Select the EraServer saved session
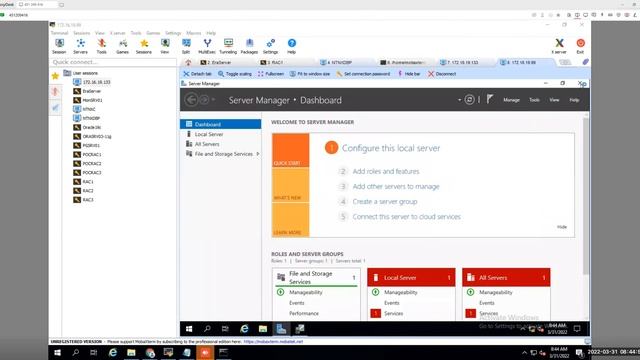This screenshot has width=640, height=360. 87,91
